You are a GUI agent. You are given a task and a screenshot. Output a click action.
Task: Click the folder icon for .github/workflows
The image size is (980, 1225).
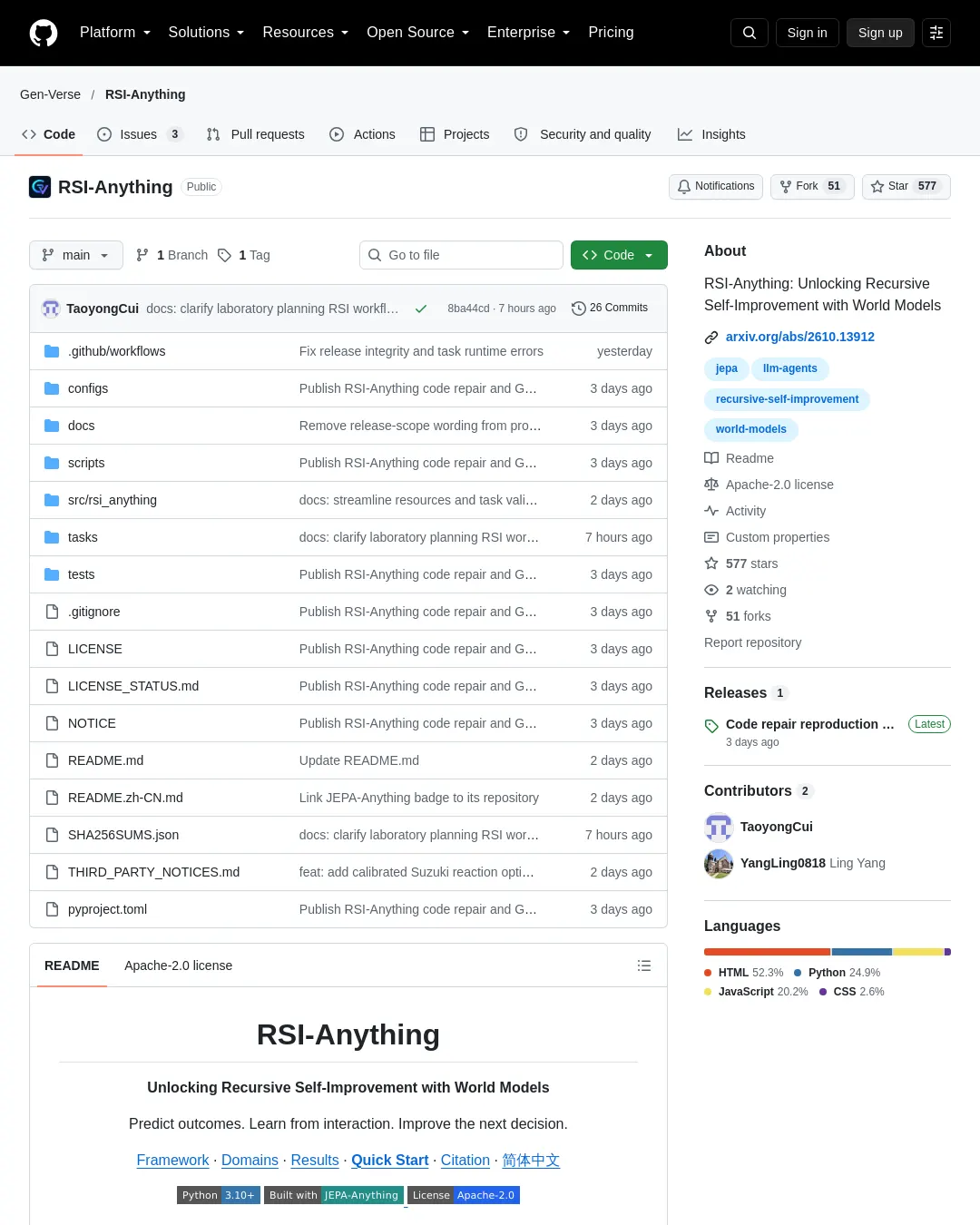pyautogui.click(x=52, y=351)
